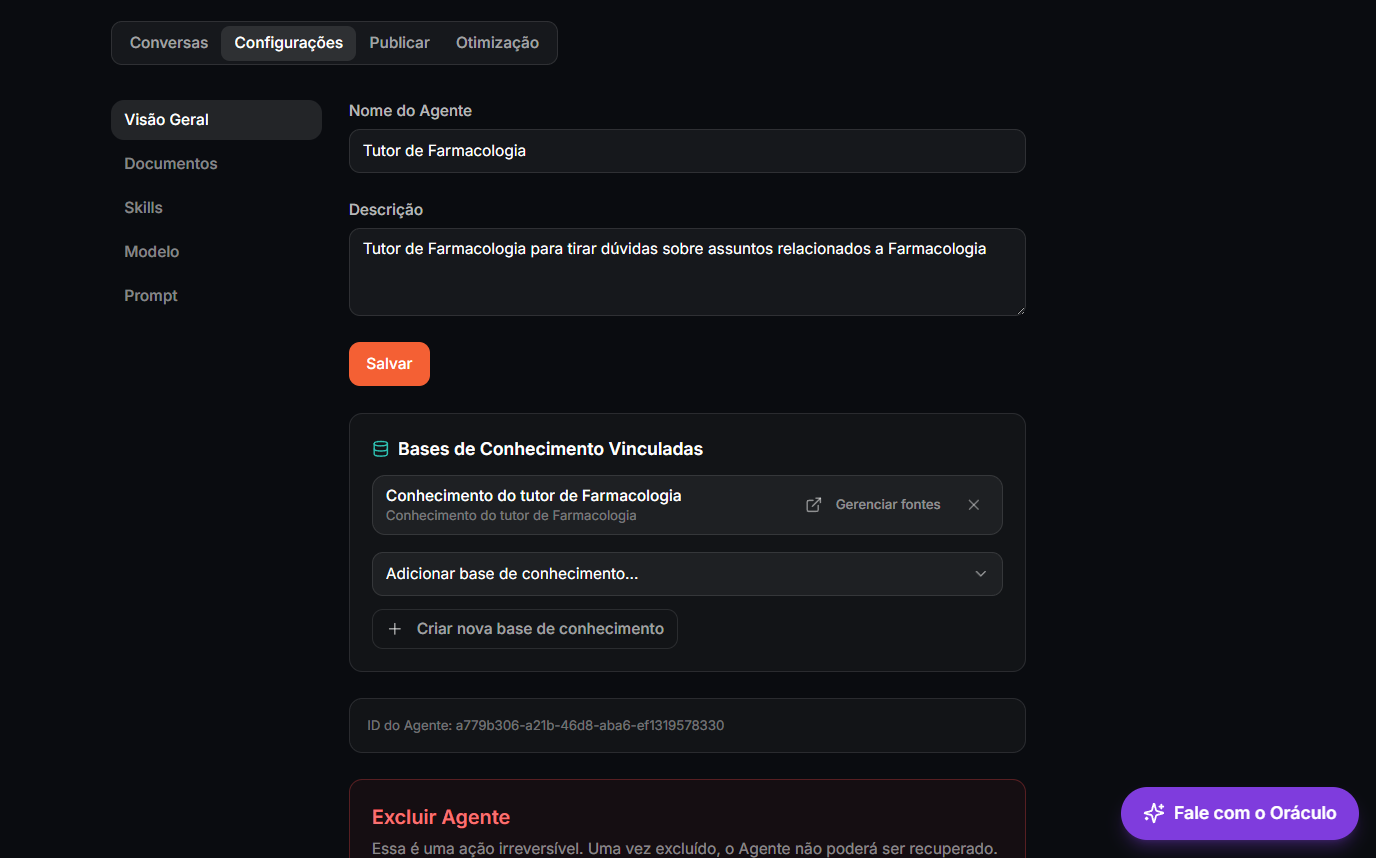Click the database icon beside Bases de Conhecimento Vinculadas
Screen dimensions: 1376x858
[x=381, y=449]
